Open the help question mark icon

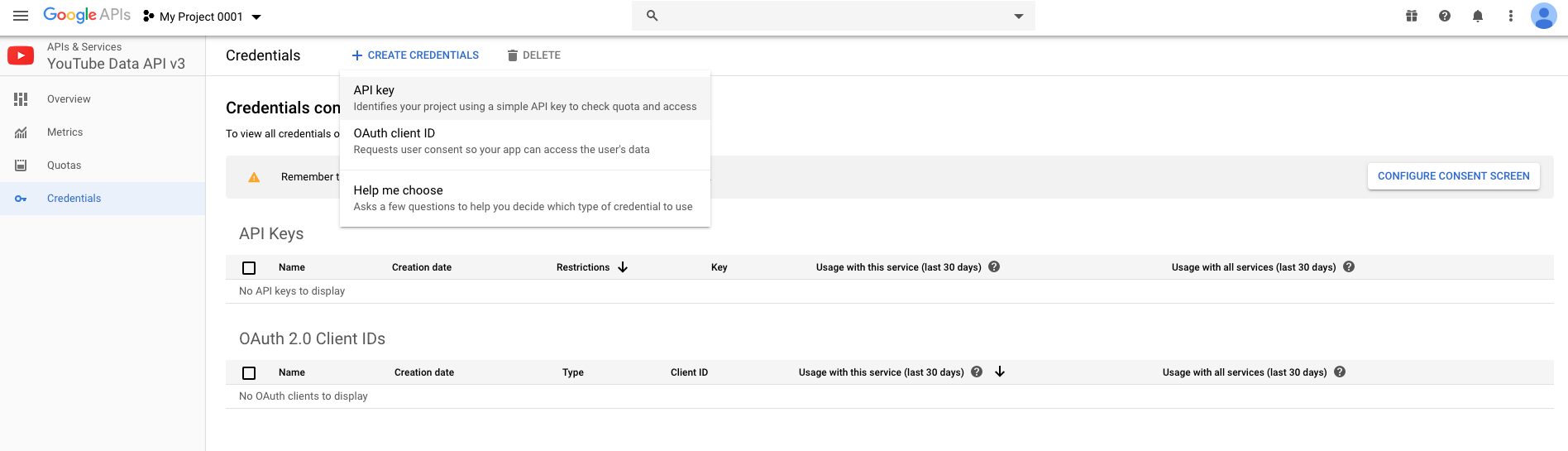tap(1445, 16)
